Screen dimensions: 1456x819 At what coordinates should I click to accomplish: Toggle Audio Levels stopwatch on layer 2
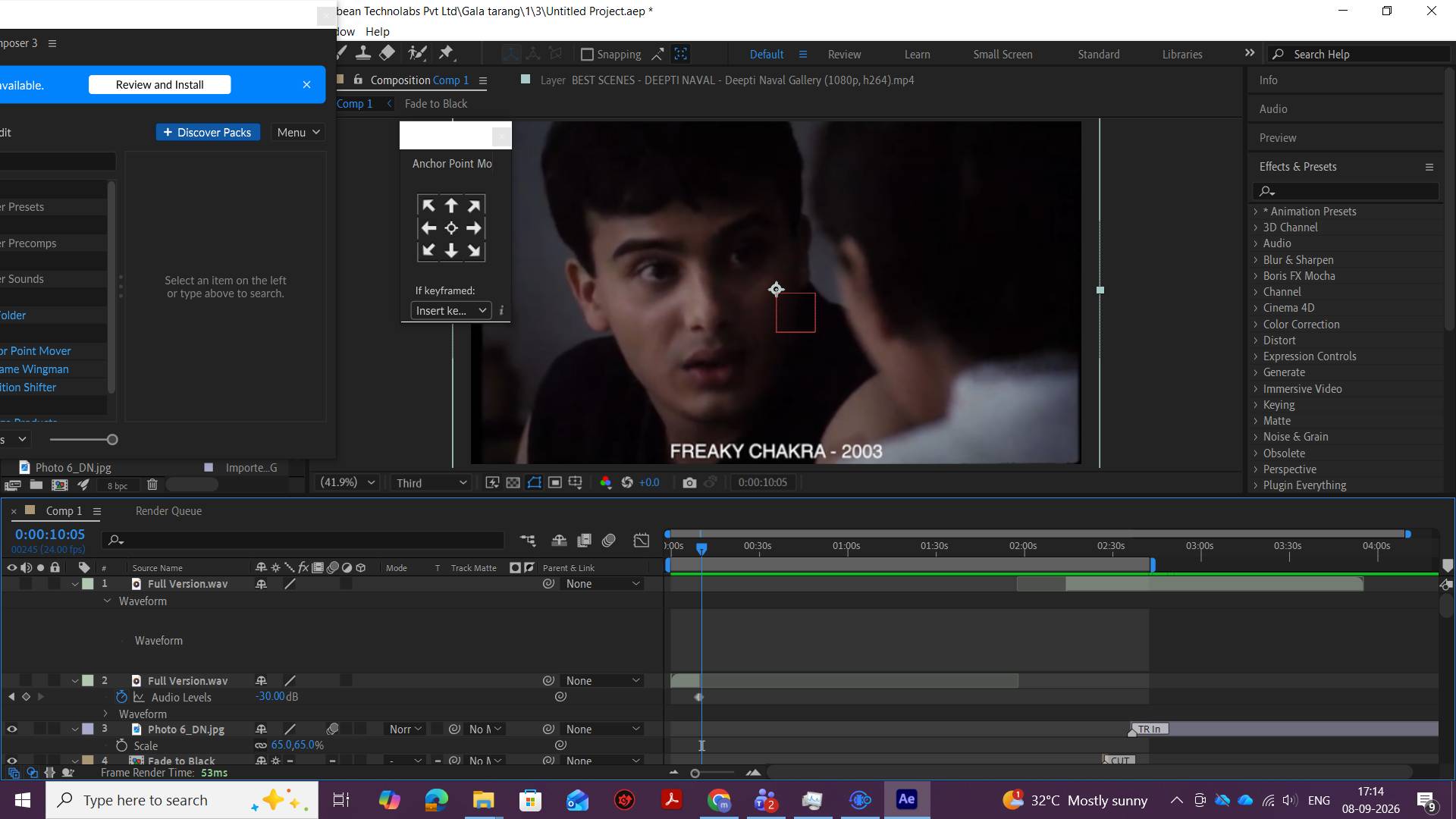[x=121, y=697]
